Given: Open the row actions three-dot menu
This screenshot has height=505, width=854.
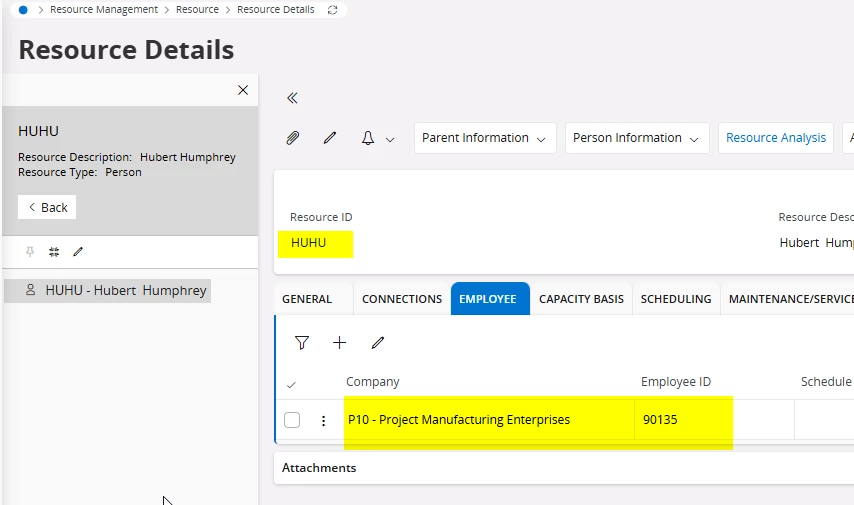Looking at the screenshot, I should click(323, 421).
